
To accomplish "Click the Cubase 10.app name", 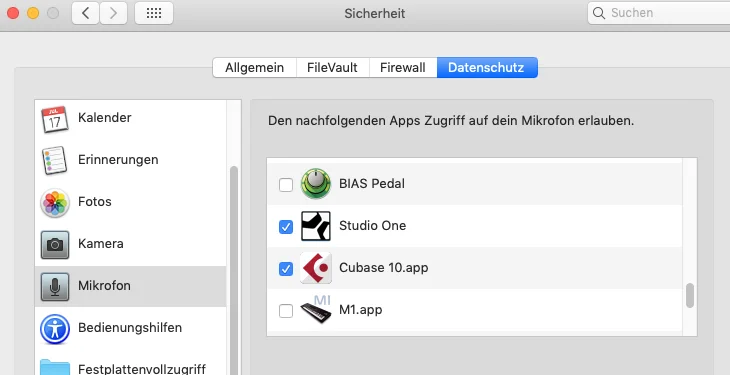I will tap(384, 268).
